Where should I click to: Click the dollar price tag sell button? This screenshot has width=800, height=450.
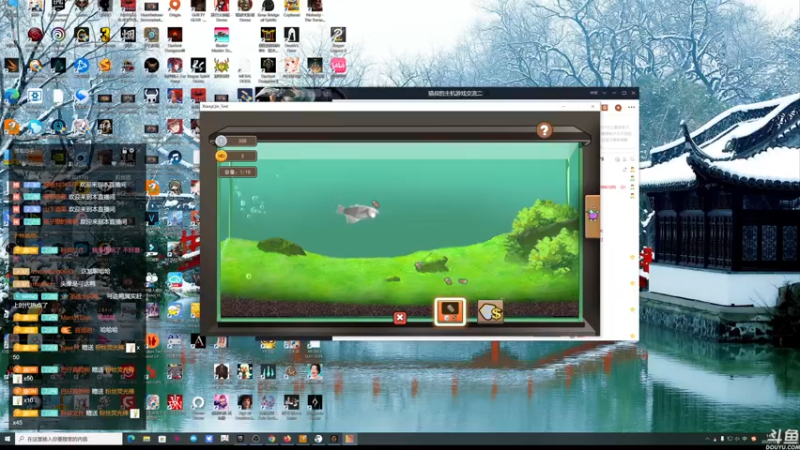point(490,312)
